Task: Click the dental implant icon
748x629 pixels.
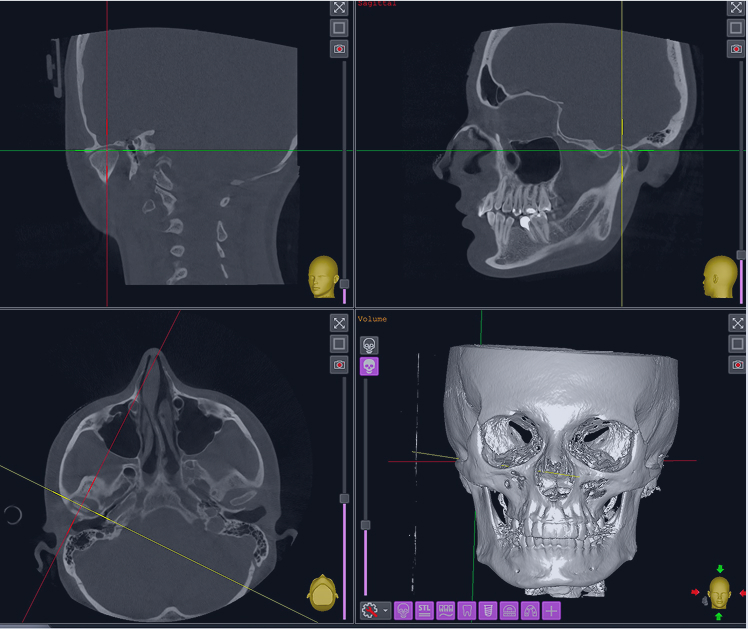Action: (488, 610)
